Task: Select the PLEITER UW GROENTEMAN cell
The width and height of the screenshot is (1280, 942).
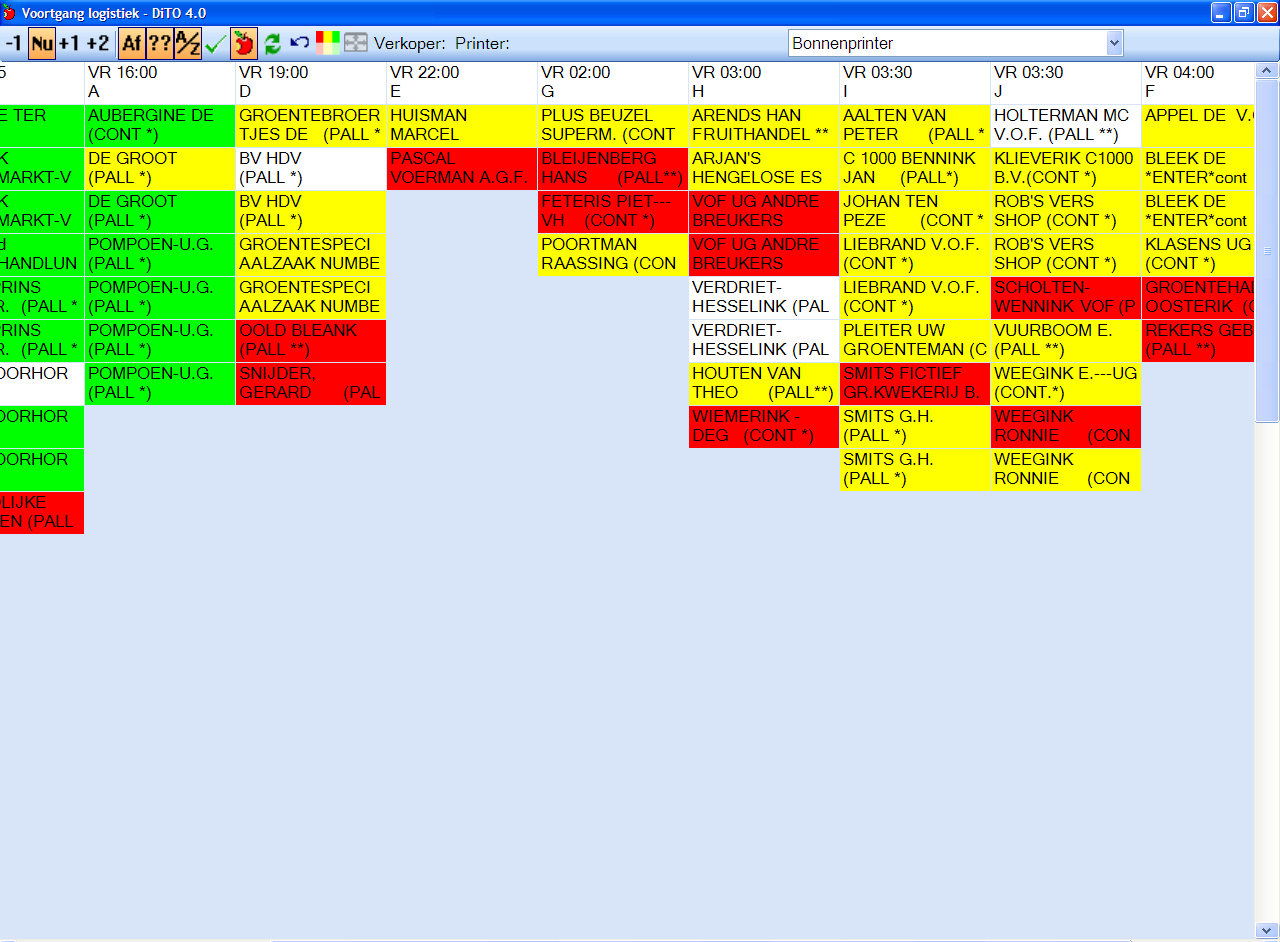Action: pyautogui.click(x=915, y=340)
